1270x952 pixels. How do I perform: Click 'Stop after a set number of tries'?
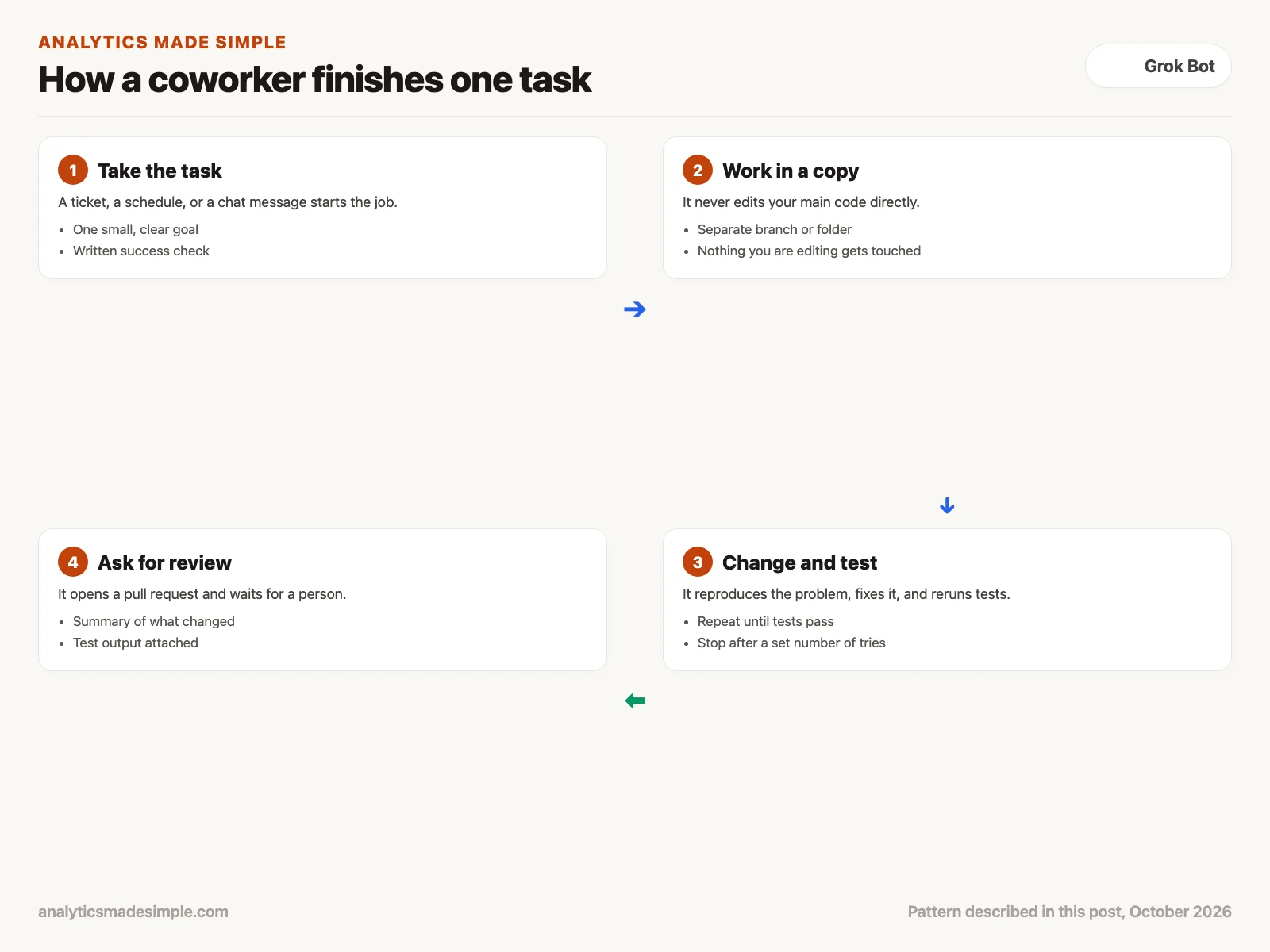click(791, 643)
